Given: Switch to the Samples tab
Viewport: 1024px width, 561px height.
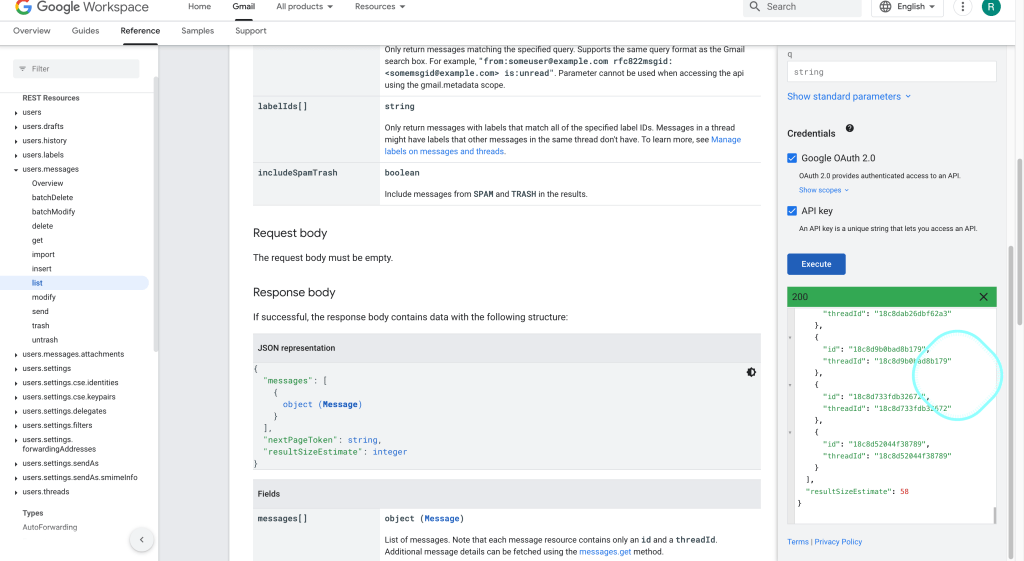Looking at the screenshot, I should pos(197,31).
